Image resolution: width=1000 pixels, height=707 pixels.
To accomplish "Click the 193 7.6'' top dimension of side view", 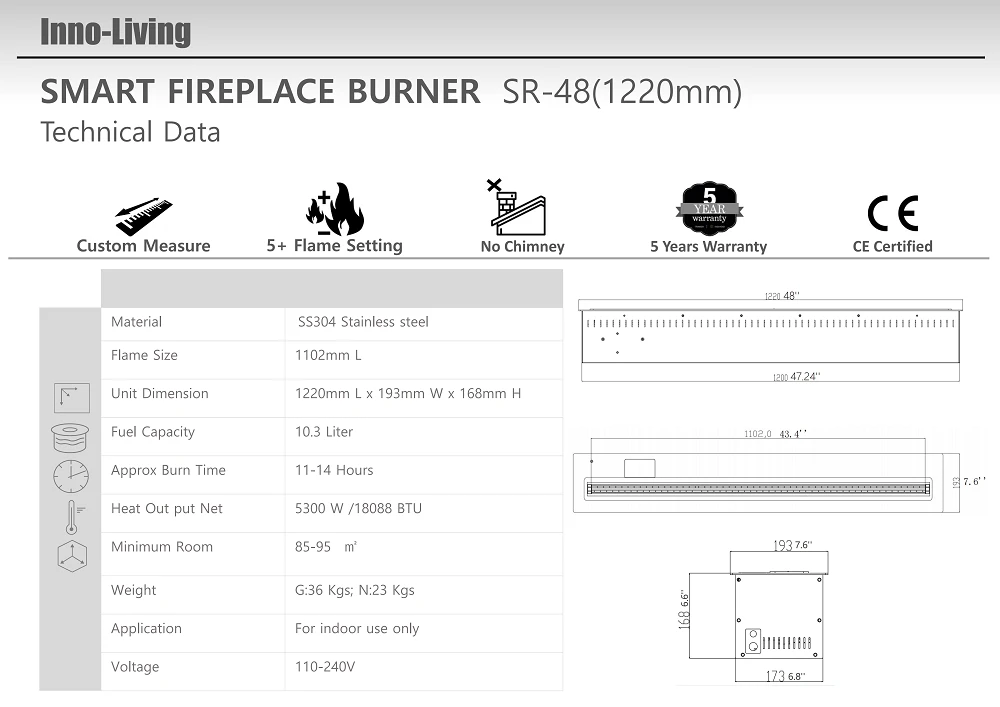I will [x=792, y=545].
